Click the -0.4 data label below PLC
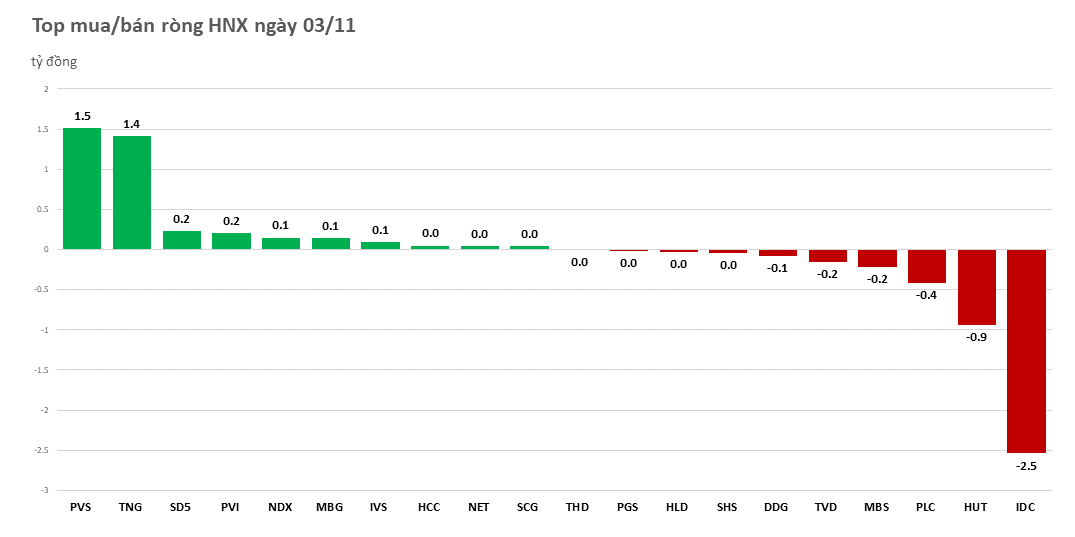Viewport: 1075px width, 537px height. click(x=926, y=295)
